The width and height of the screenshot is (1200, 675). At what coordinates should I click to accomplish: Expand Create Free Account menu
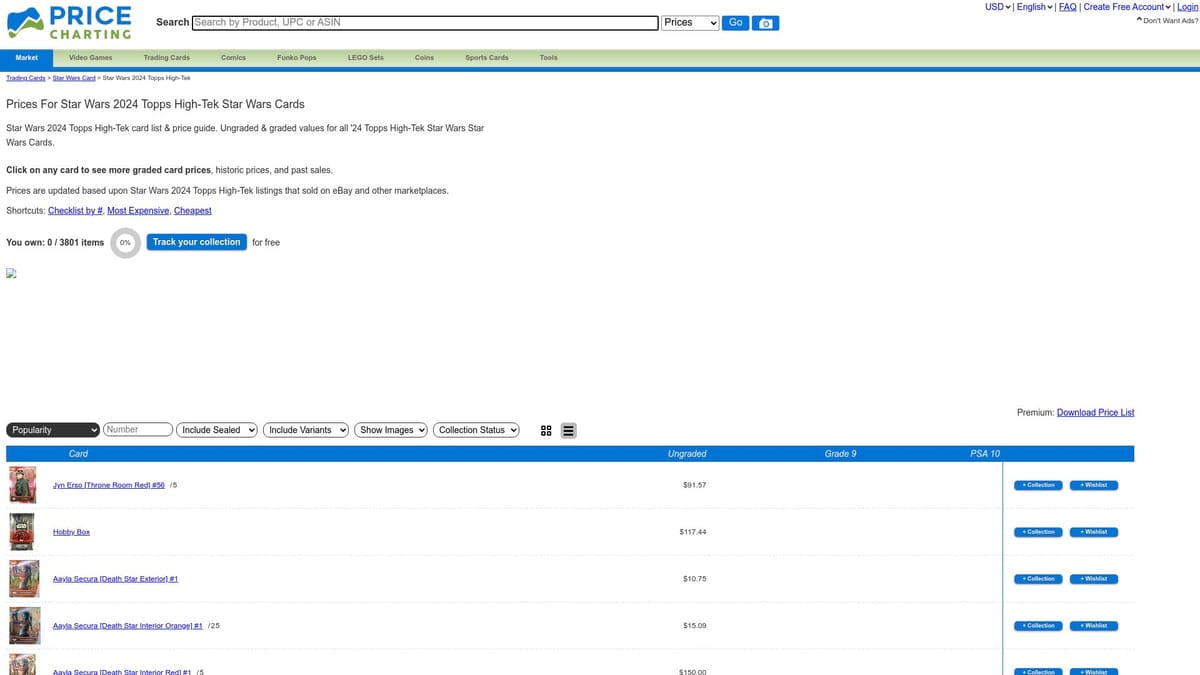point(1127,7)
